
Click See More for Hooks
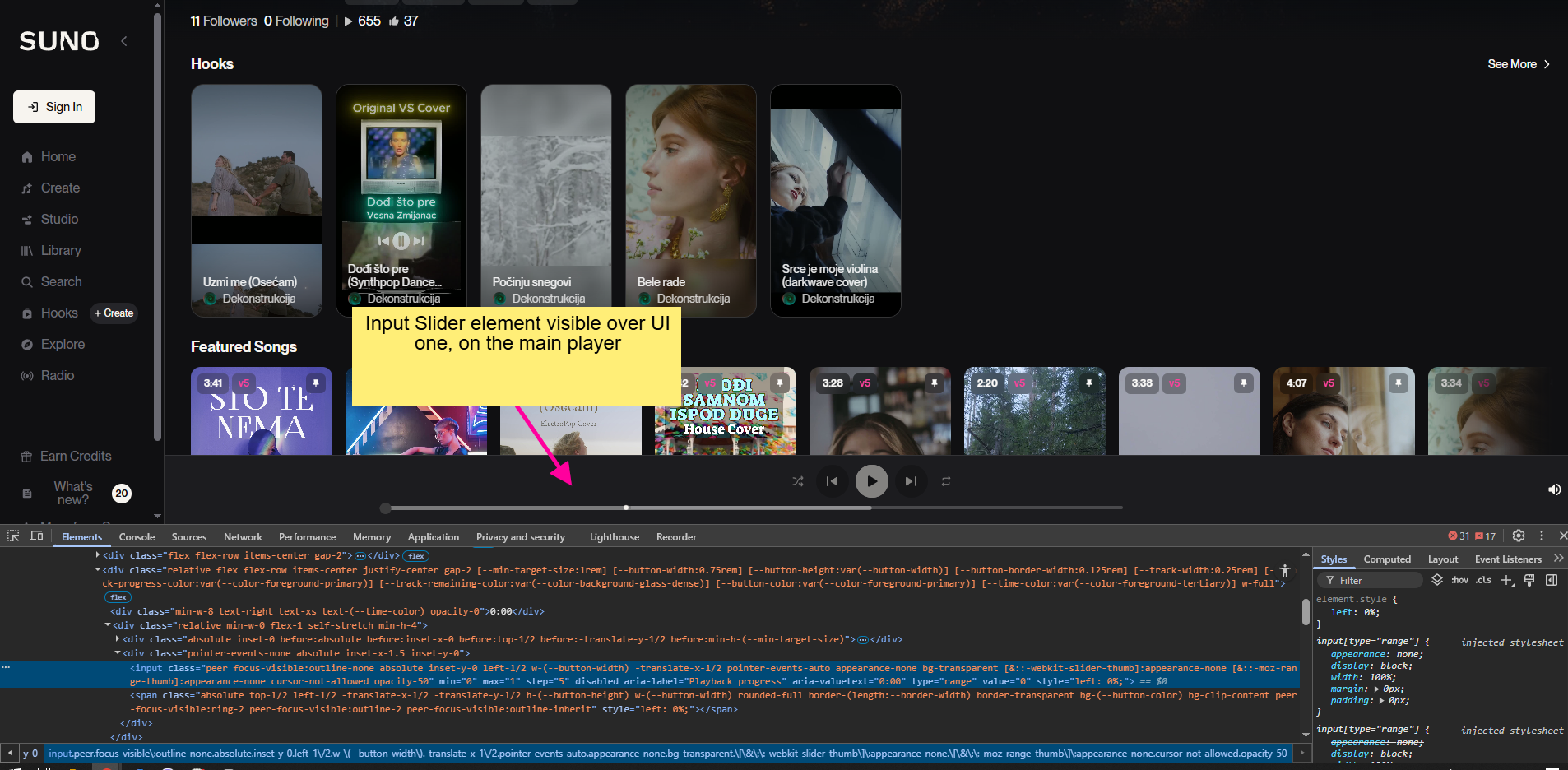(x=1519, y=64)
